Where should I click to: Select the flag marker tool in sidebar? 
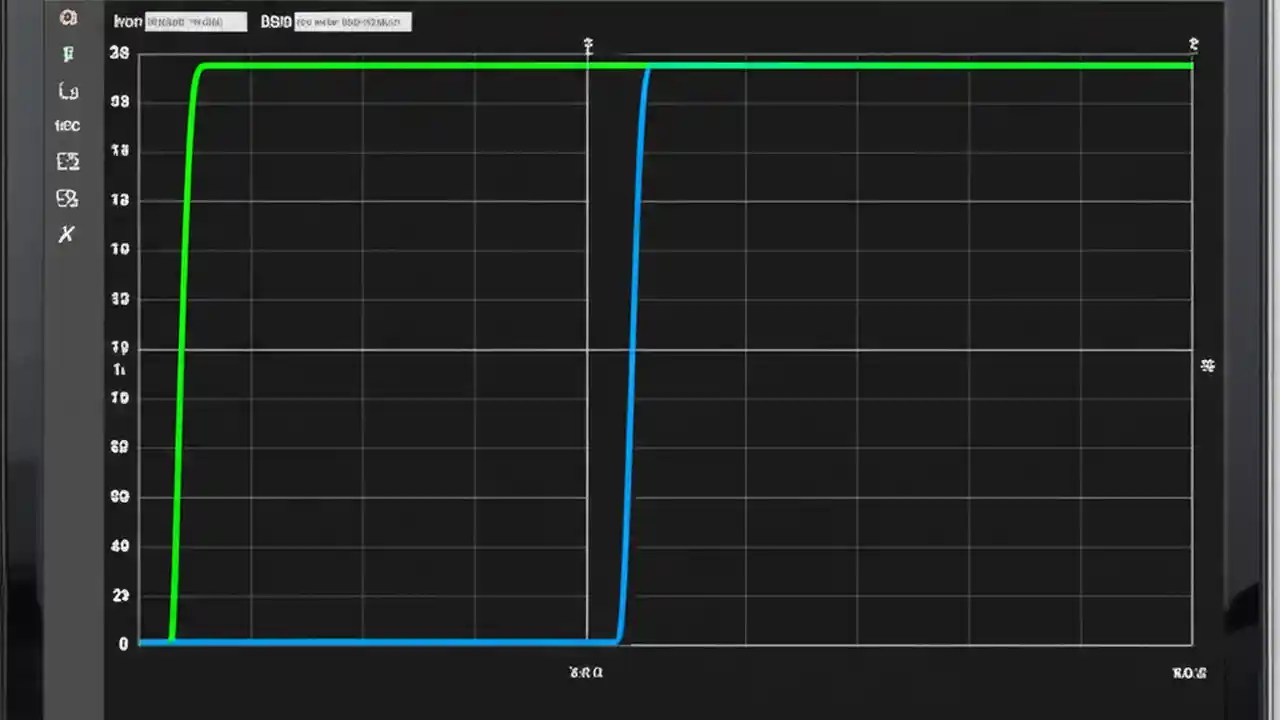[x=68, y=53]
